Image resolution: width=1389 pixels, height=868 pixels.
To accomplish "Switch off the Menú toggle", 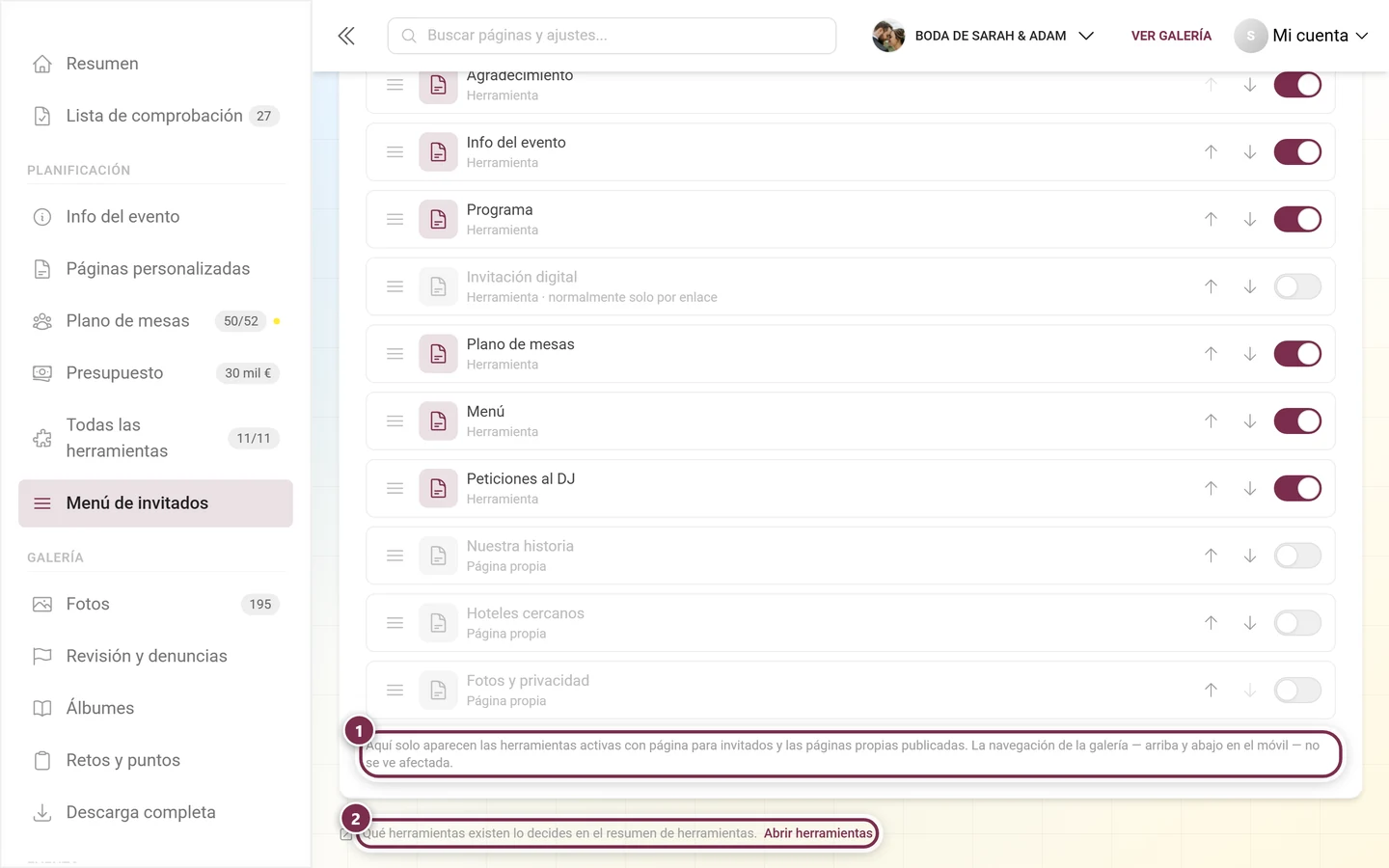I will [1297, 421].
